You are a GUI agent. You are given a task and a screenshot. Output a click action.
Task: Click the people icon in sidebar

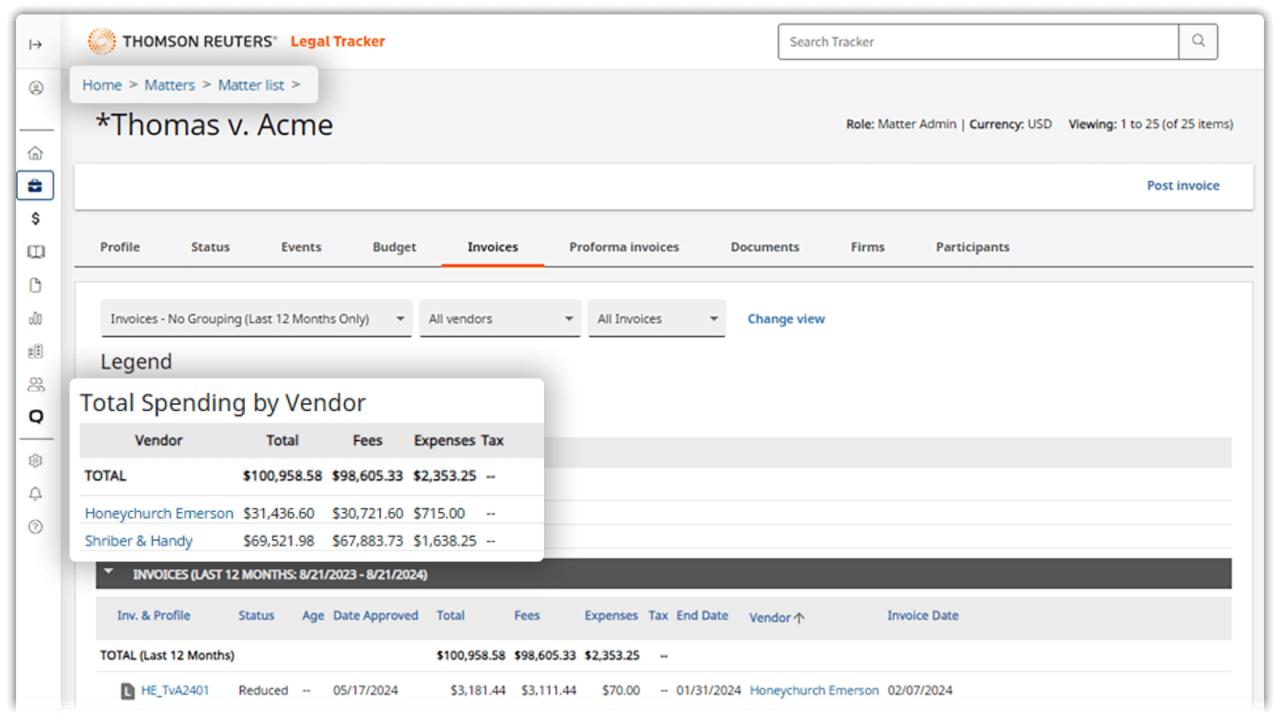tap(36, 384)
